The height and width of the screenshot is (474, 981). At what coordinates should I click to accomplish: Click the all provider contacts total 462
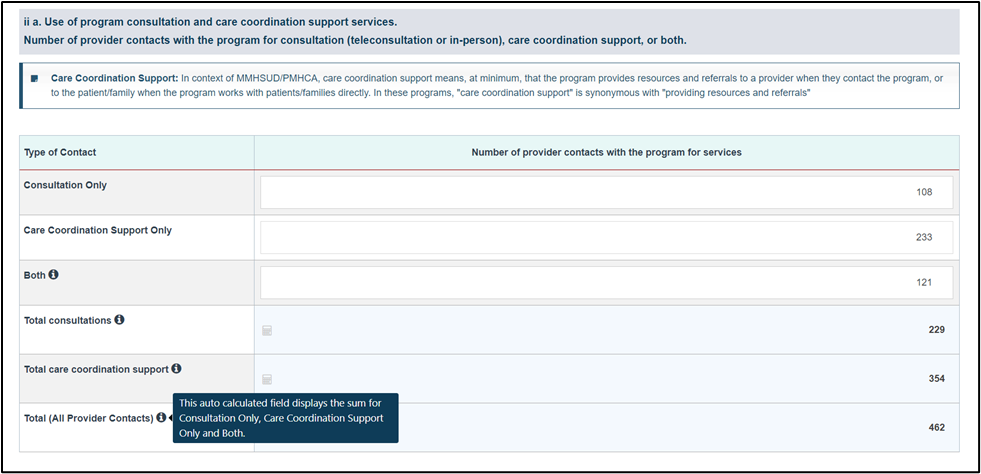[936, 428]
